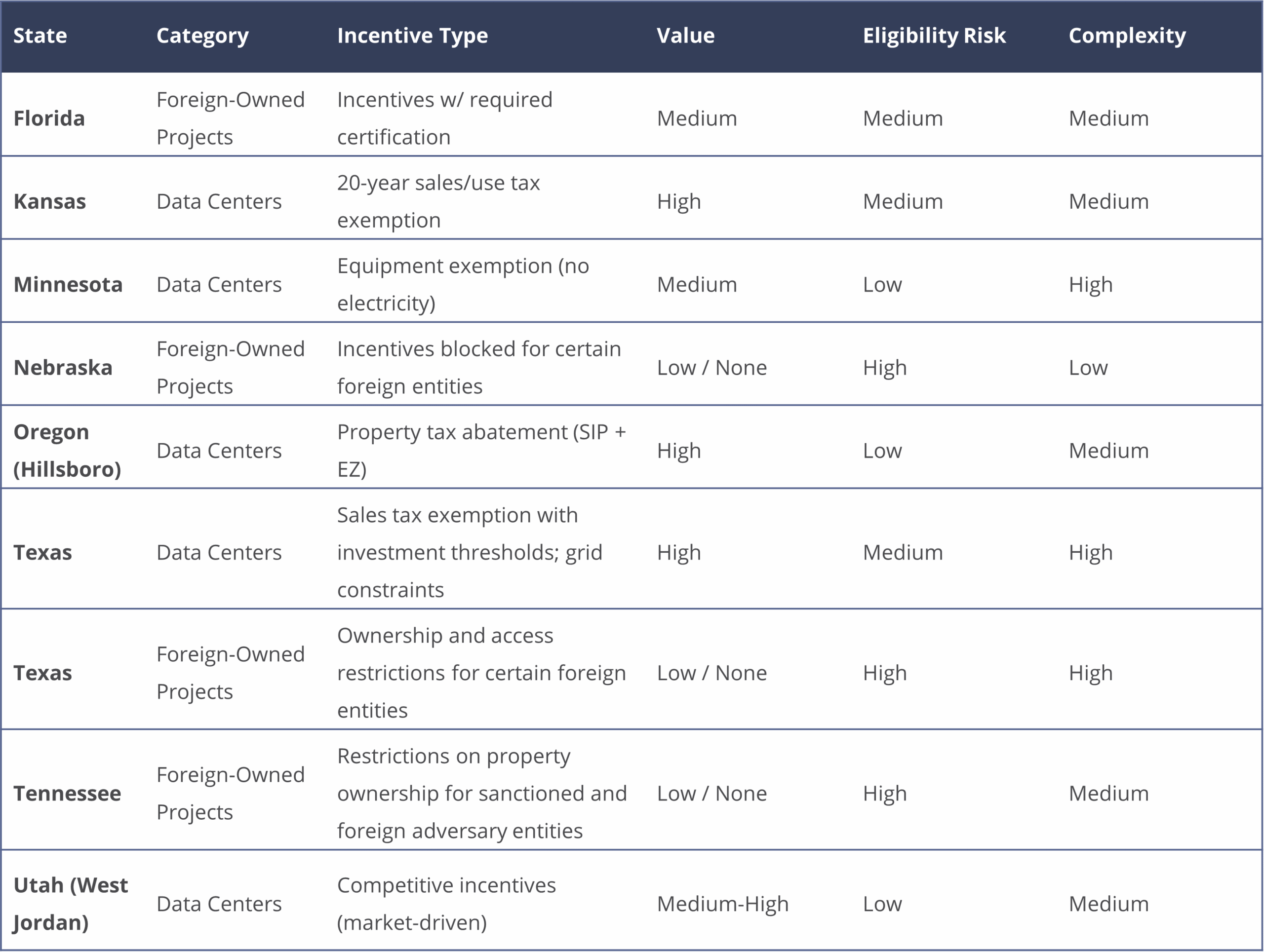Select the Medium-High value cell
Image resolution: width=1264 pixels, height=952 pixels.
pyautogui.click(x=722, y=904)
